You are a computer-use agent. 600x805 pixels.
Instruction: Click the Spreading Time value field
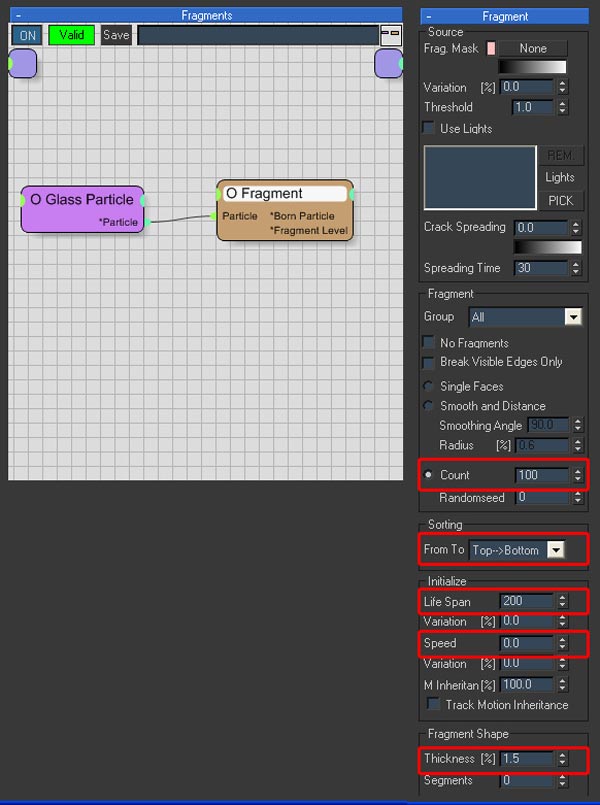pyautogui.click(x=541, y=268)
